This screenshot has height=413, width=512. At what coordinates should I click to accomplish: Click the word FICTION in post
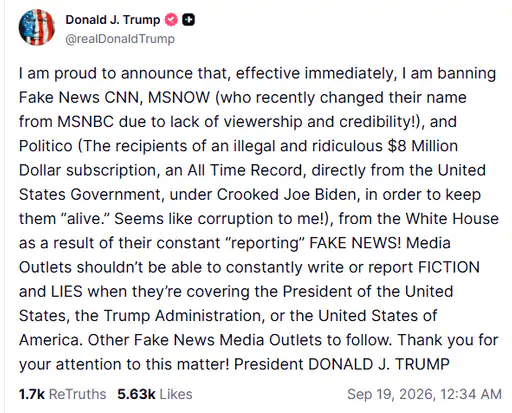click(449, 267)
